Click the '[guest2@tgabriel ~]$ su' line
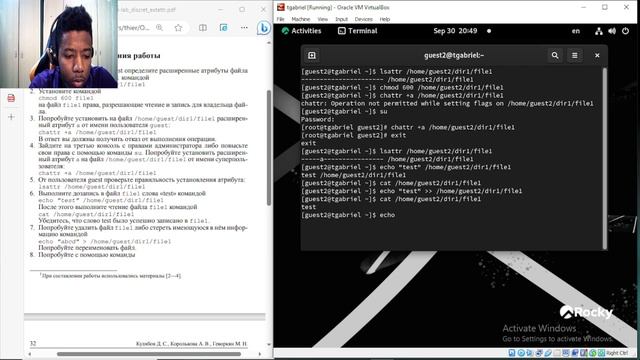 coord(344,111)
